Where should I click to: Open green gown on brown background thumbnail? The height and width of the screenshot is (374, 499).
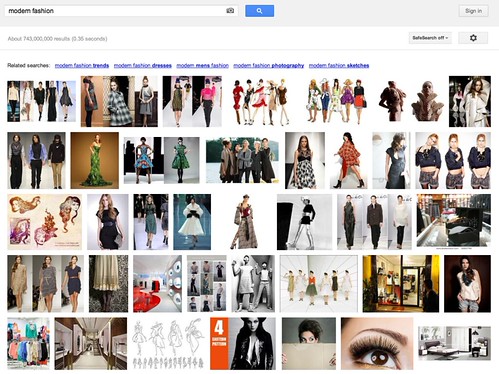95,161
